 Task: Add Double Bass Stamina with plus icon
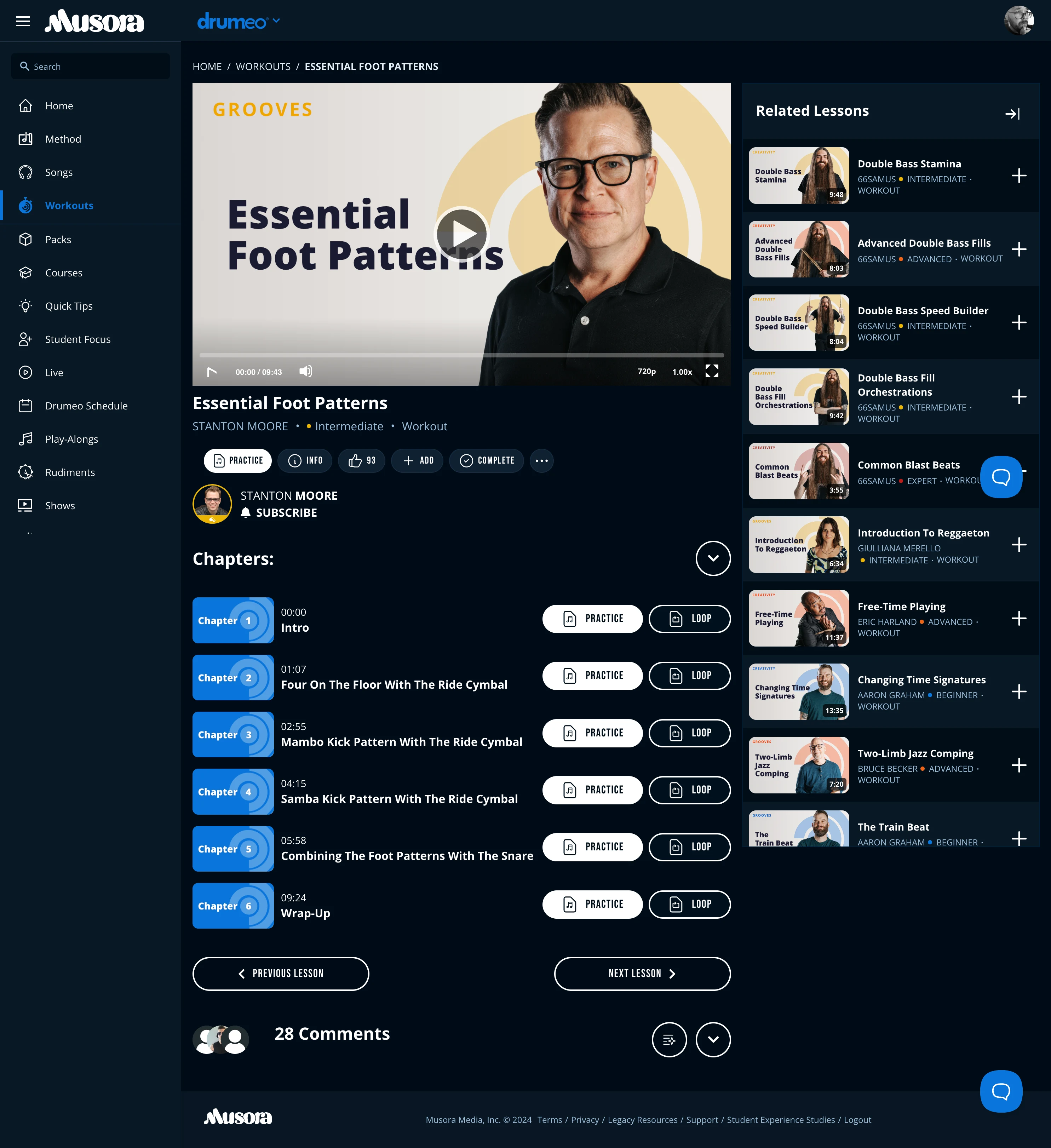pos(1018,176)
